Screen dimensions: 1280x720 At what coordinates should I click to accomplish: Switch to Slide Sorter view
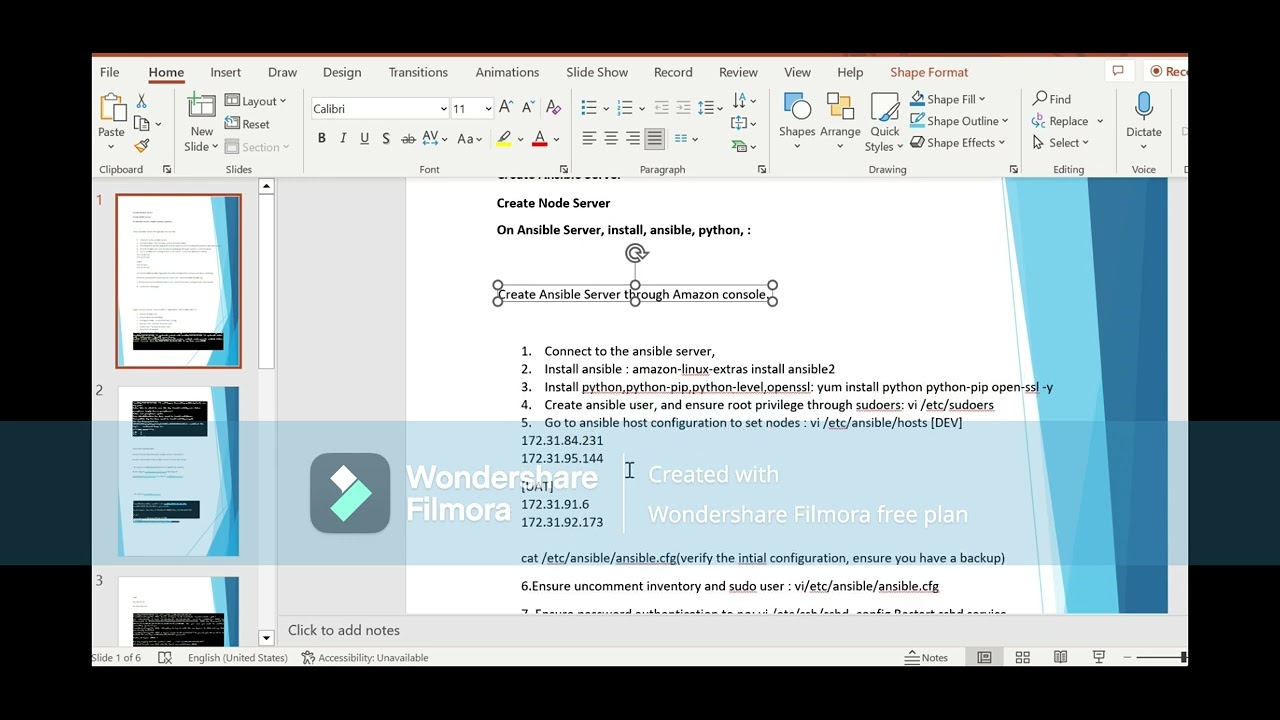click(x=1022, y=657)
